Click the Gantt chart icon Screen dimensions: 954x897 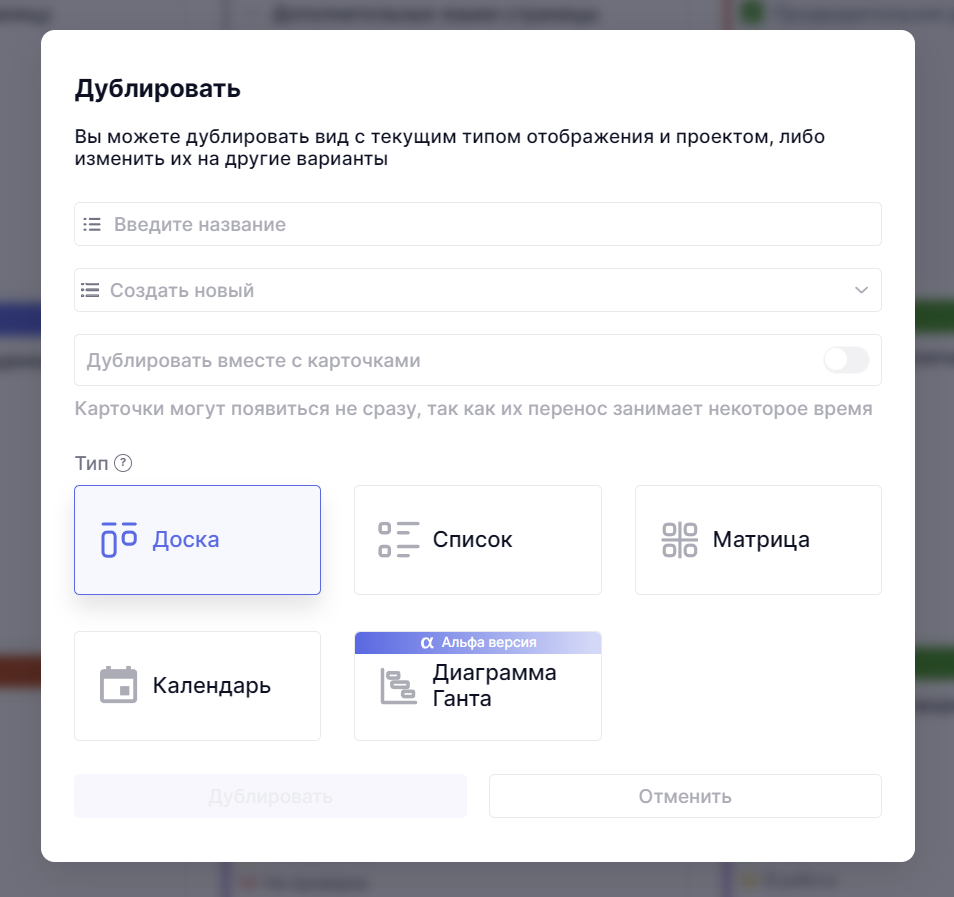398,686
